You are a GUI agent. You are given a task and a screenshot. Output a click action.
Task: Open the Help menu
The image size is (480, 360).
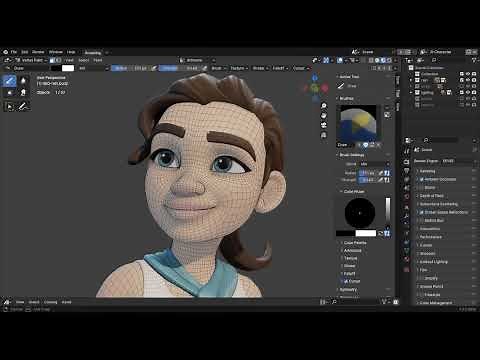71,52
